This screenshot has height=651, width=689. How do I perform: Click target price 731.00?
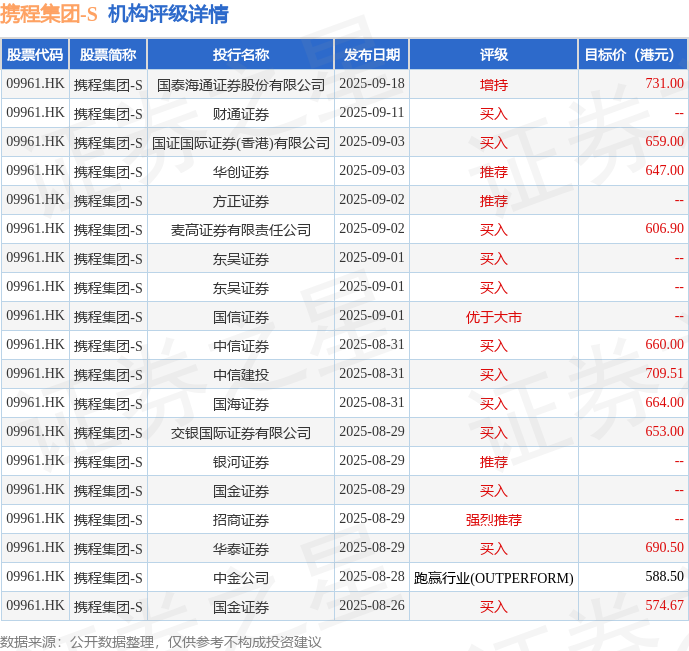tap(664, 83)
